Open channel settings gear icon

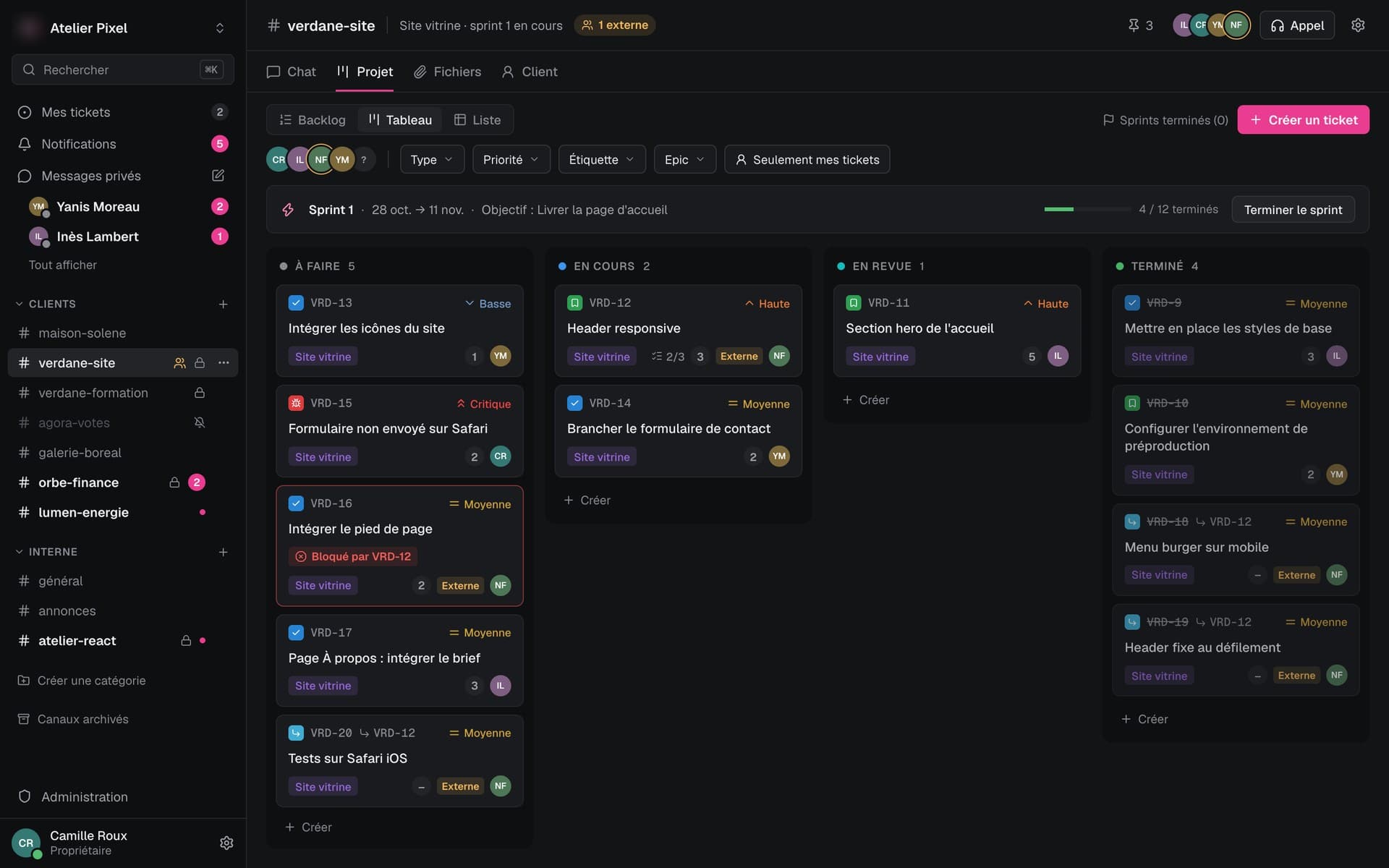(1358, 25)
